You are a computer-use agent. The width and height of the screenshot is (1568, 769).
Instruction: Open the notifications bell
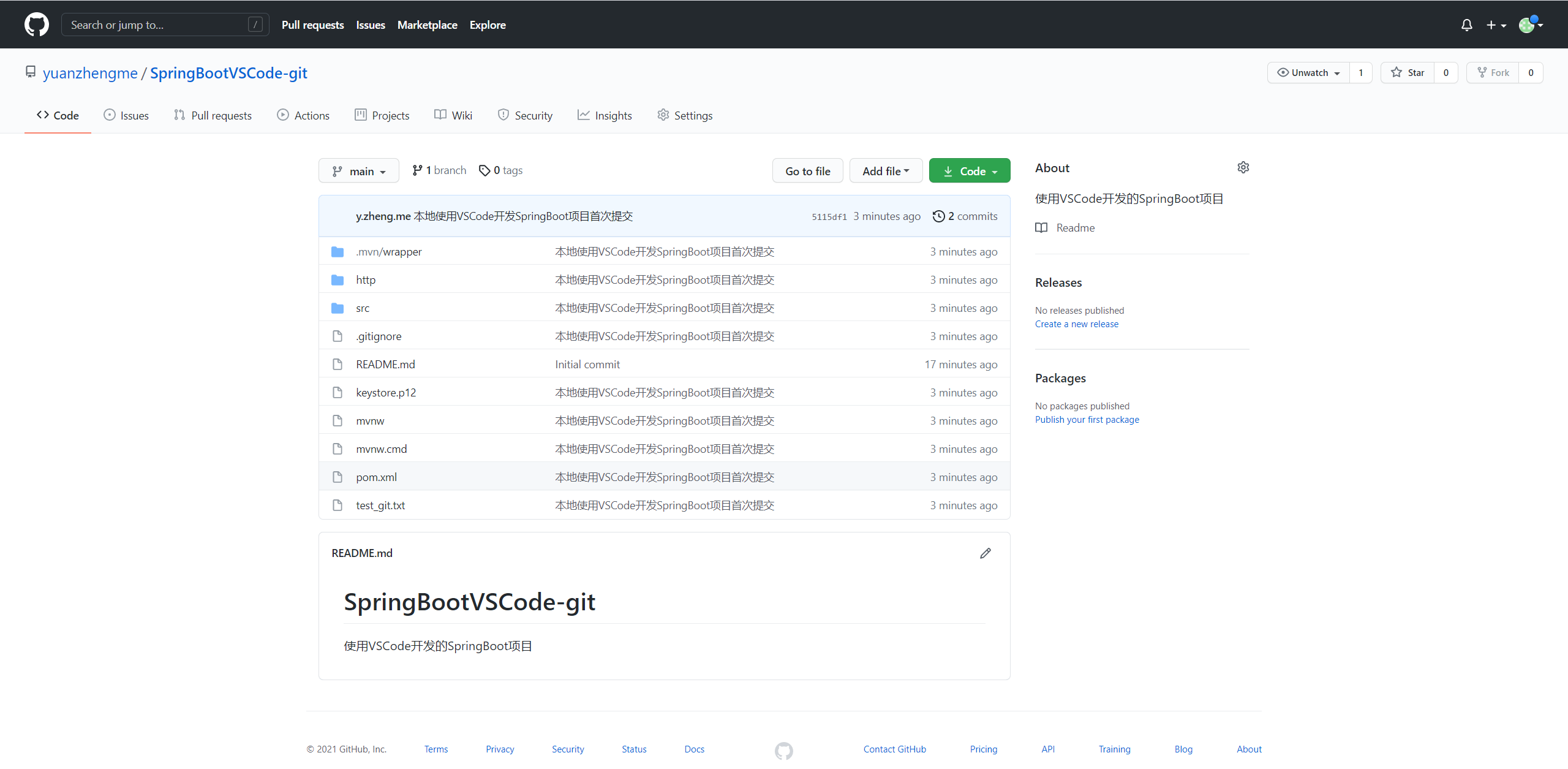coord(1466,25)
